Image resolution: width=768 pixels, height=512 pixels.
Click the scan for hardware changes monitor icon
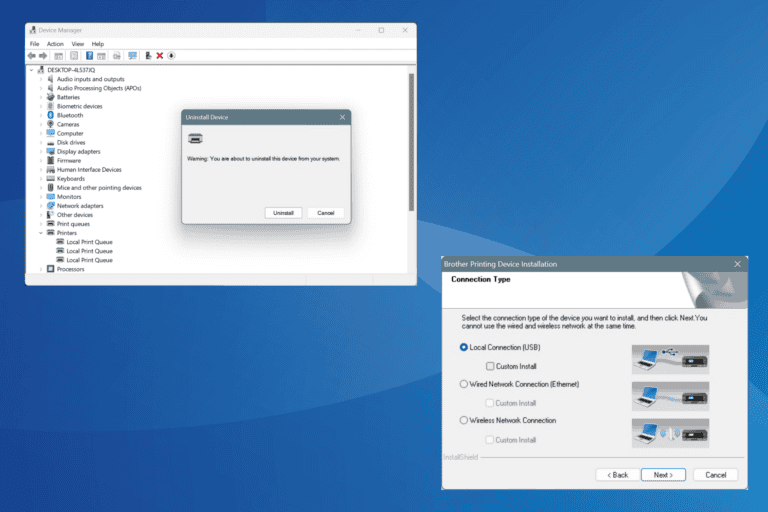coord(132,56)
